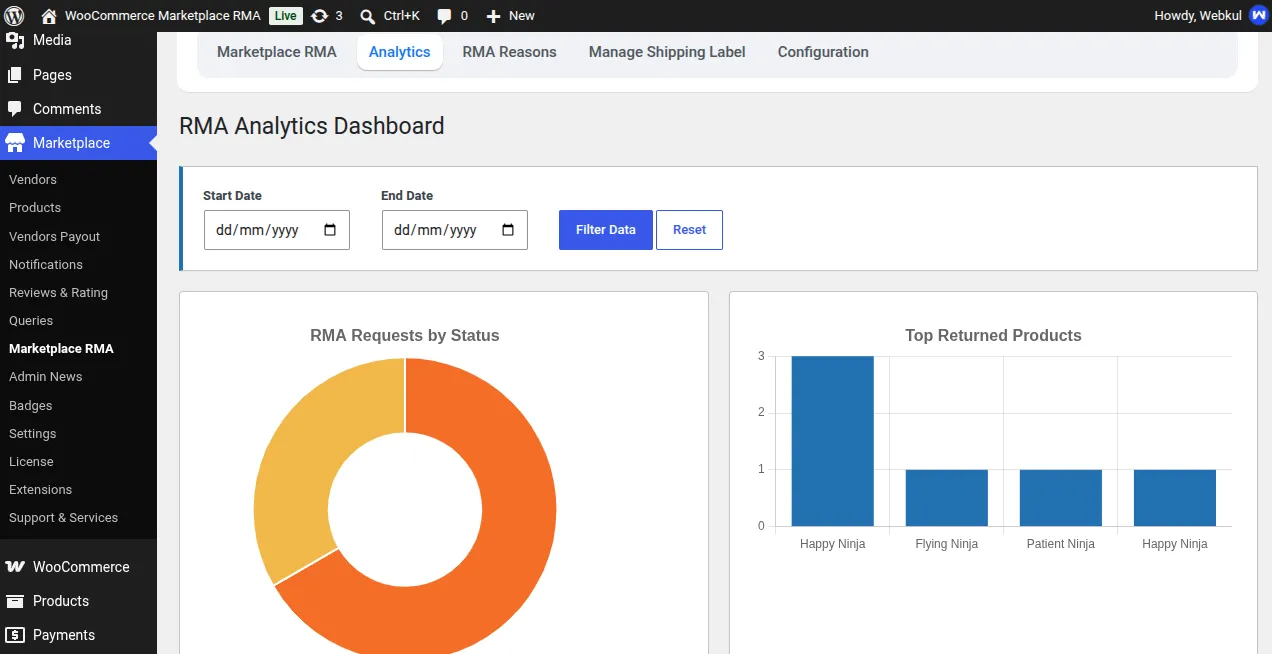Click the Products archive icon
Screen dimensions: 1272x654
[x=15, y=601]
